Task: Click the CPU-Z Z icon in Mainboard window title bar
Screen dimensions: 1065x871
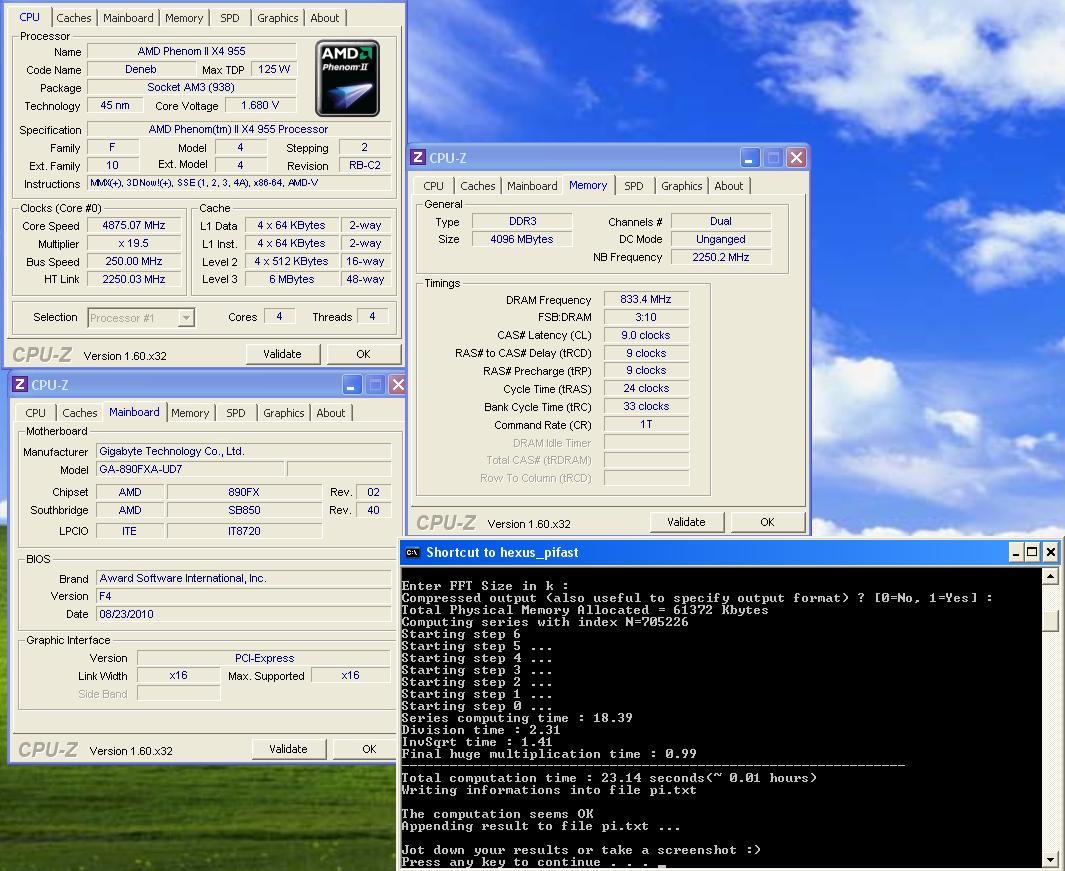Action: 20,385
